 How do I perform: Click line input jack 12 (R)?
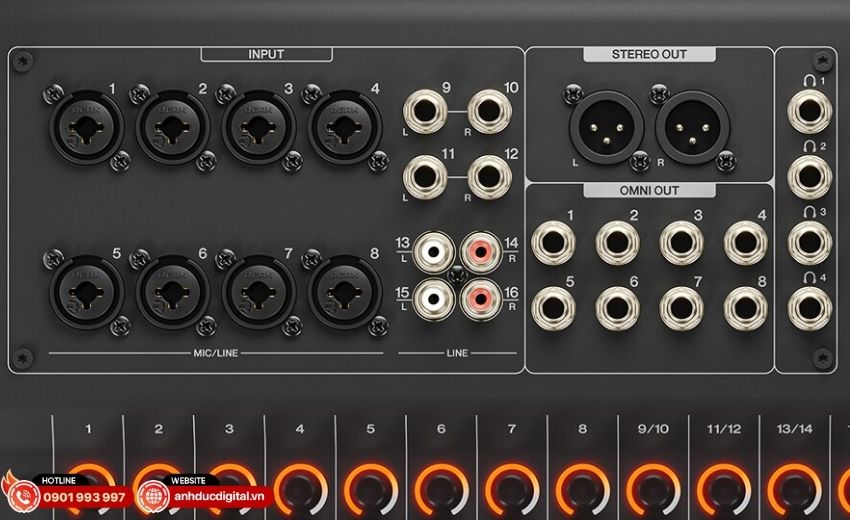(x=490, y=177)
